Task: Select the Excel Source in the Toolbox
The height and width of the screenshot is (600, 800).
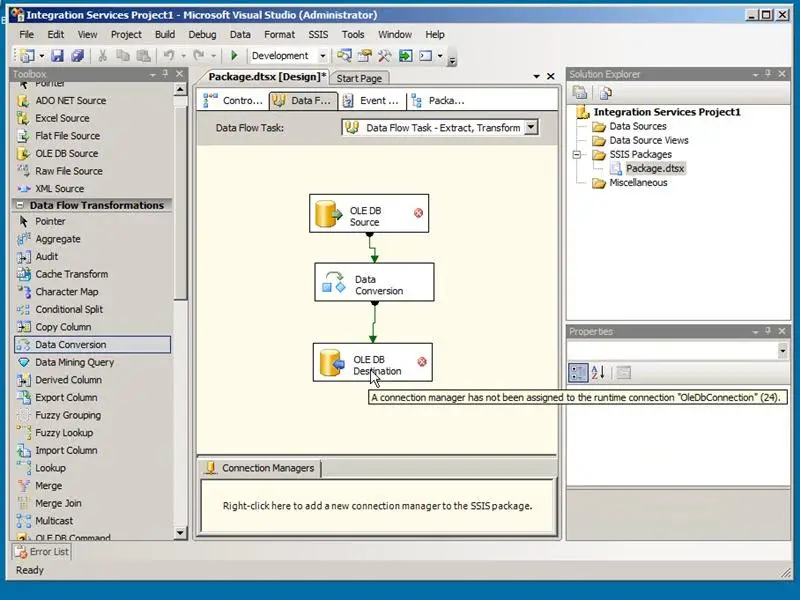Action: 62,118
